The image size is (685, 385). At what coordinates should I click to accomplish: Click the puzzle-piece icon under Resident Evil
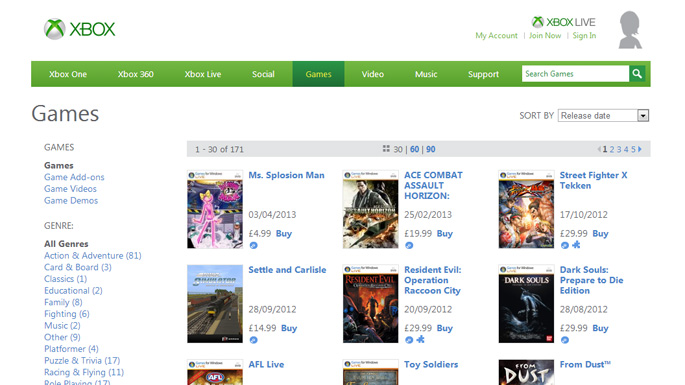[420, 339]
